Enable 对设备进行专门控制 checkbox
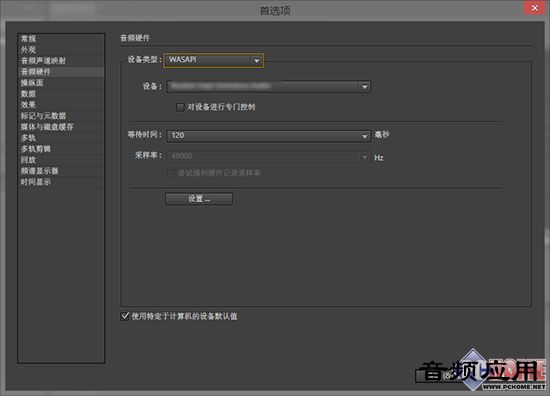Image resolution: width=550 pixels, height=396 pixels. coord(180,107)
